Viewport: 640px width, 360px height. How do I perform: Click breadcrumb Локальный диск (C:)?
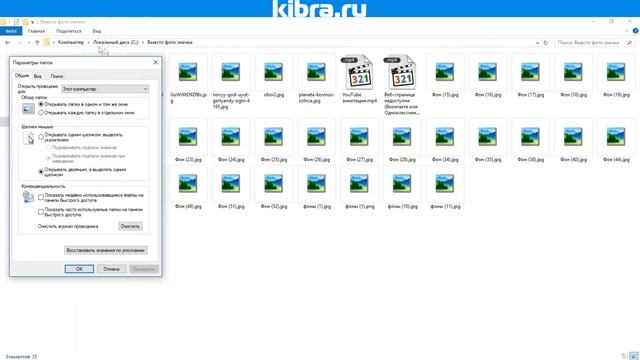pos(116,42)
